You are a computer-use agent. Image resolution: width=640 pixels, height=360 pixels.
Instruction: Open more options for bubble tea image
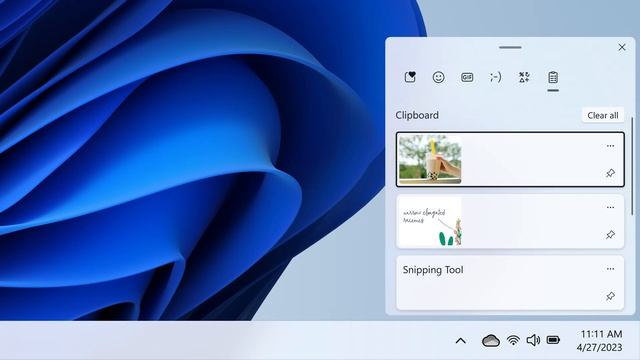(610, 146)
